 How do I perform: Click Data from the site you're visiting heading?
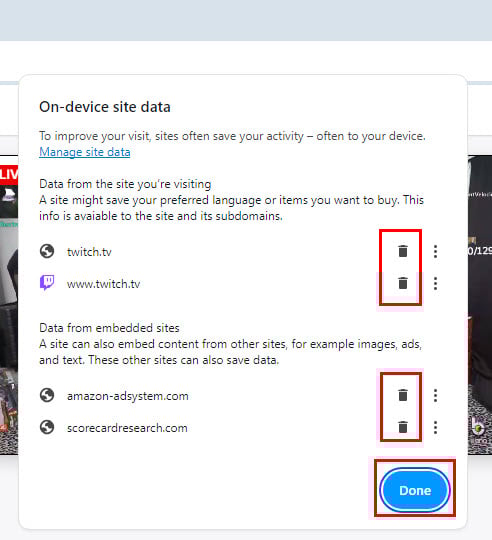[125, 184]
